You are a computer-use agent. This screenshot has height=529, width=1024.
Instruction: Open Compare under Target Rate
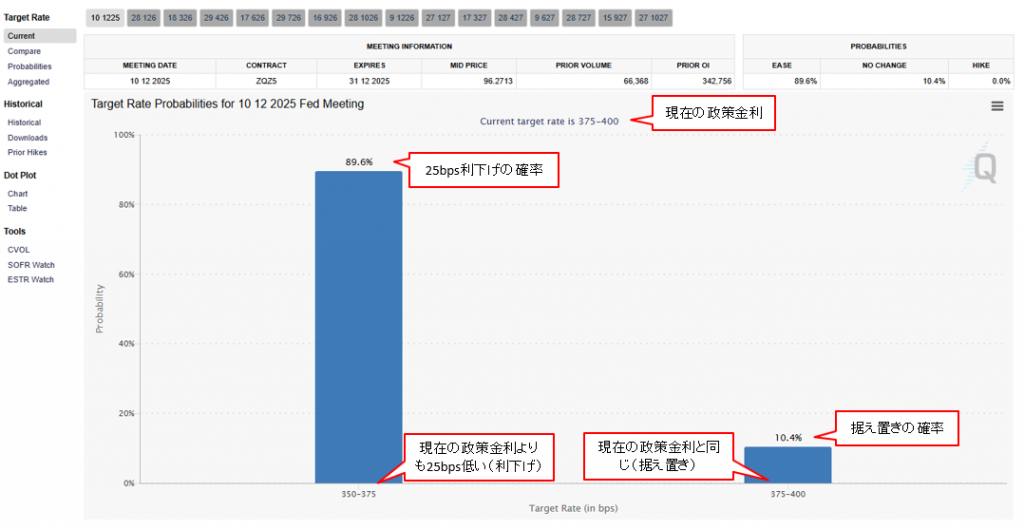tap(24, 51)
